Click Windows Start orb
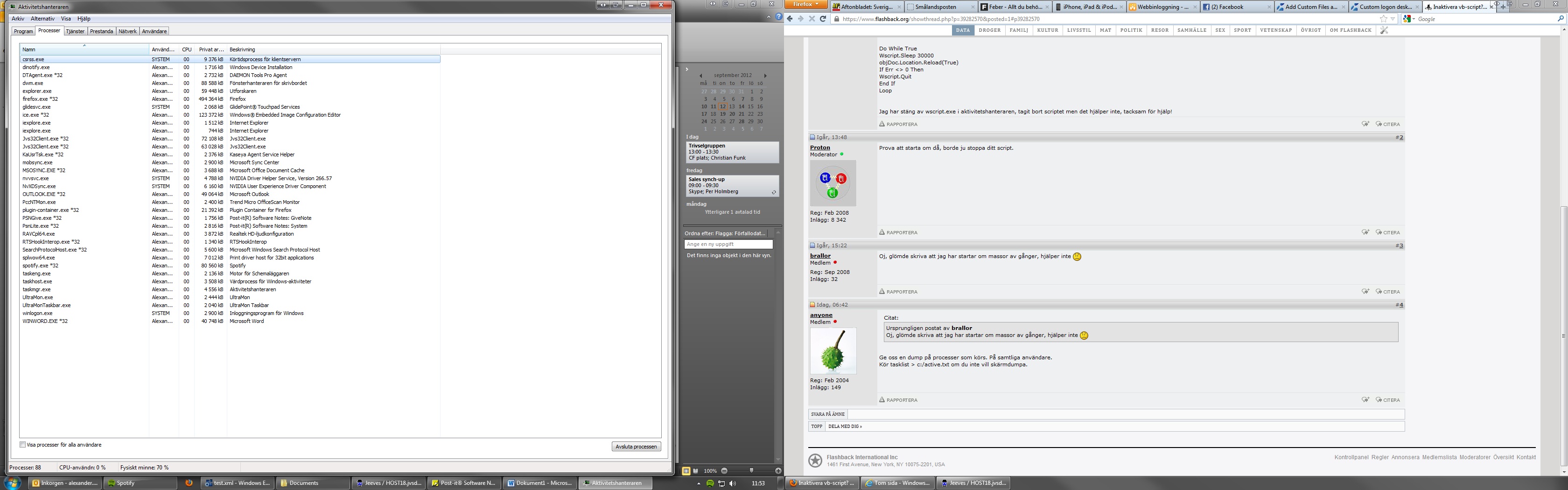This screenshot has width=1568, height=490. pyautogui.click(x=12, y=483)
